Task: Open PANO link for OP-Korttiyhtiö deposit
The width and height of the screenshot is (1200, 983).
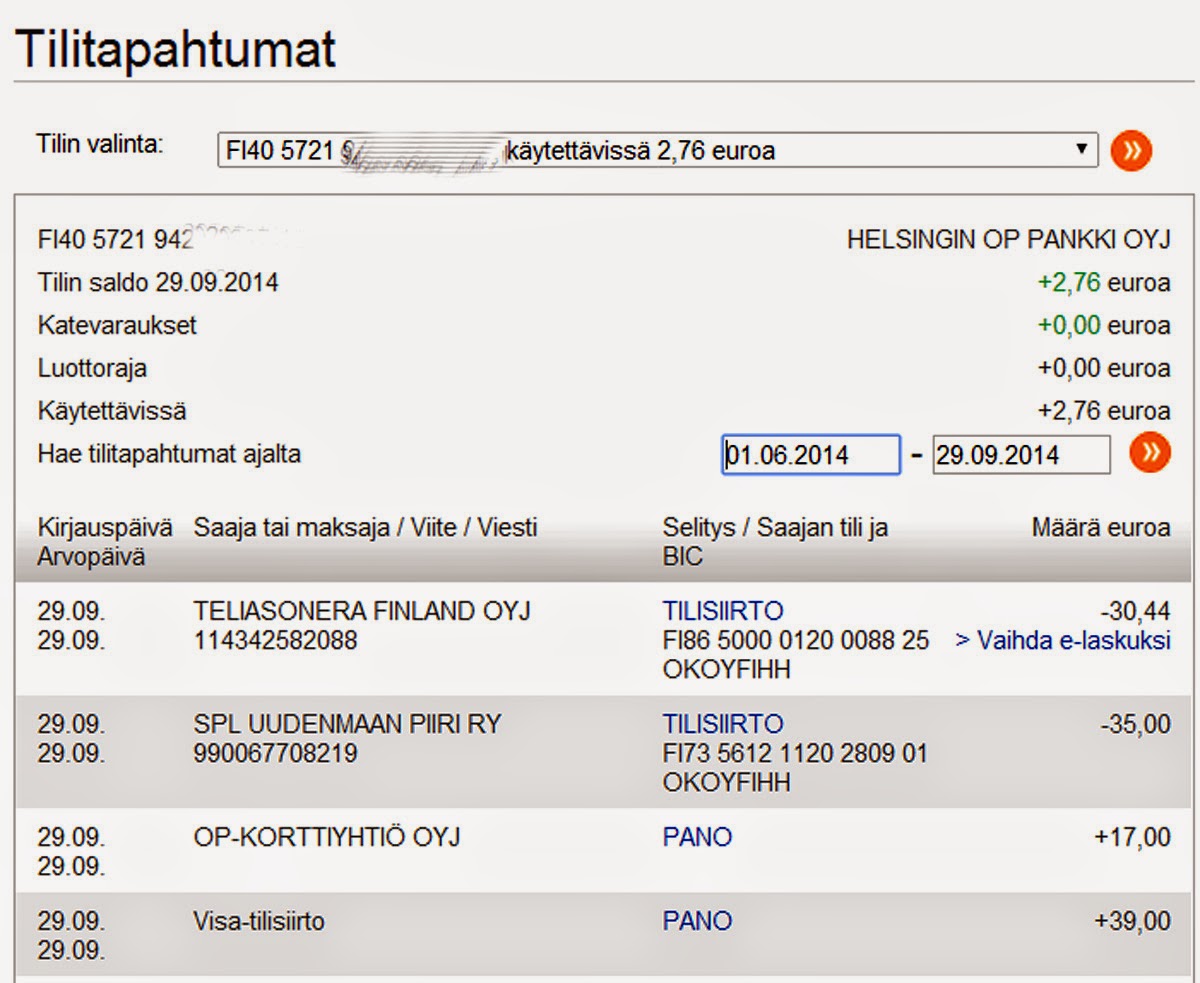Action: [697, 836]
